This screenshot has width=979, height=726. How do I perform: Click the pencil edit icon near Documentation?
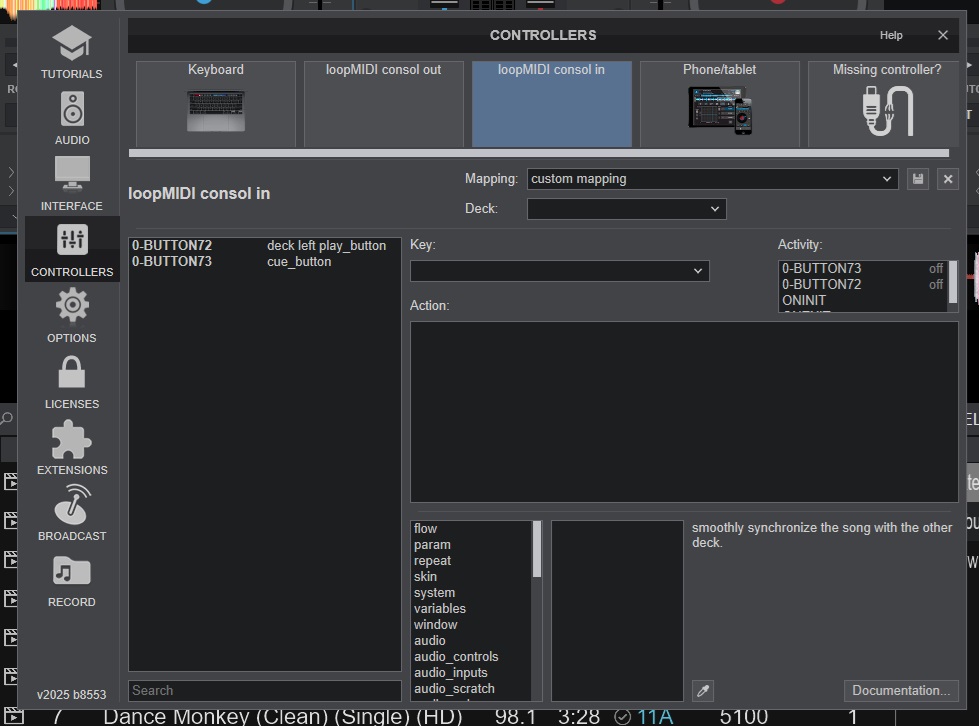(703, 691)
